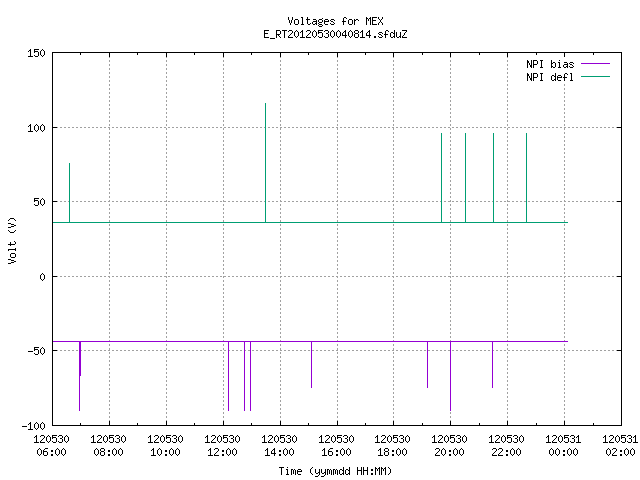Click the purple spike at the 20:00 gridline
Viewport: 640px width, 480px height.
pos(450,376)
